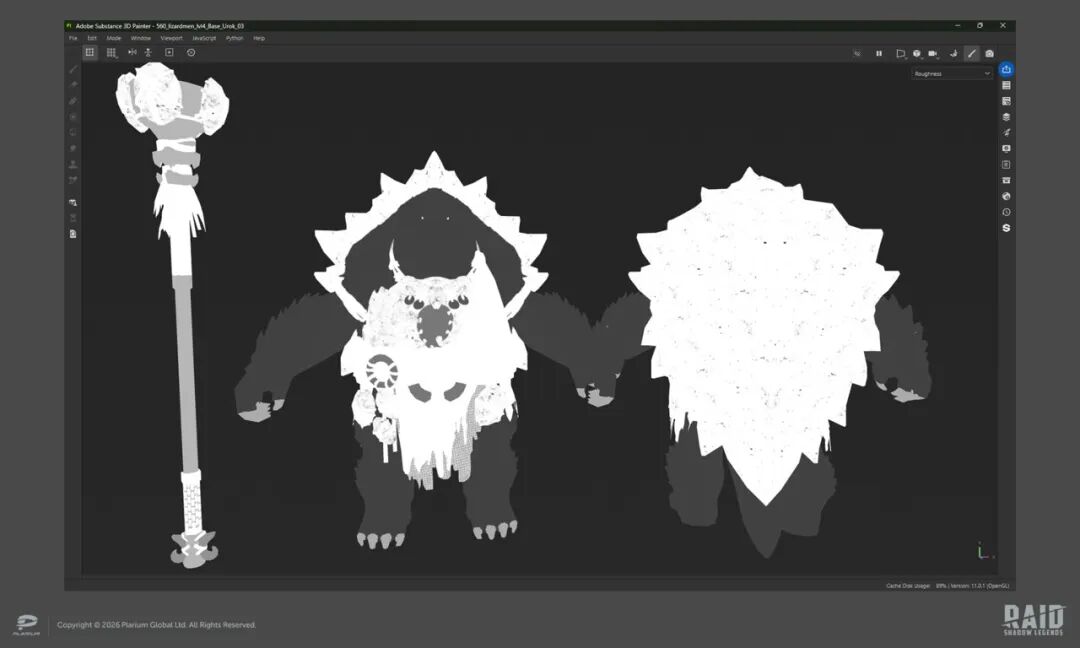Open the brush Properties panel
This screenshot has width=1080, height=648.
pos(1006,132)
